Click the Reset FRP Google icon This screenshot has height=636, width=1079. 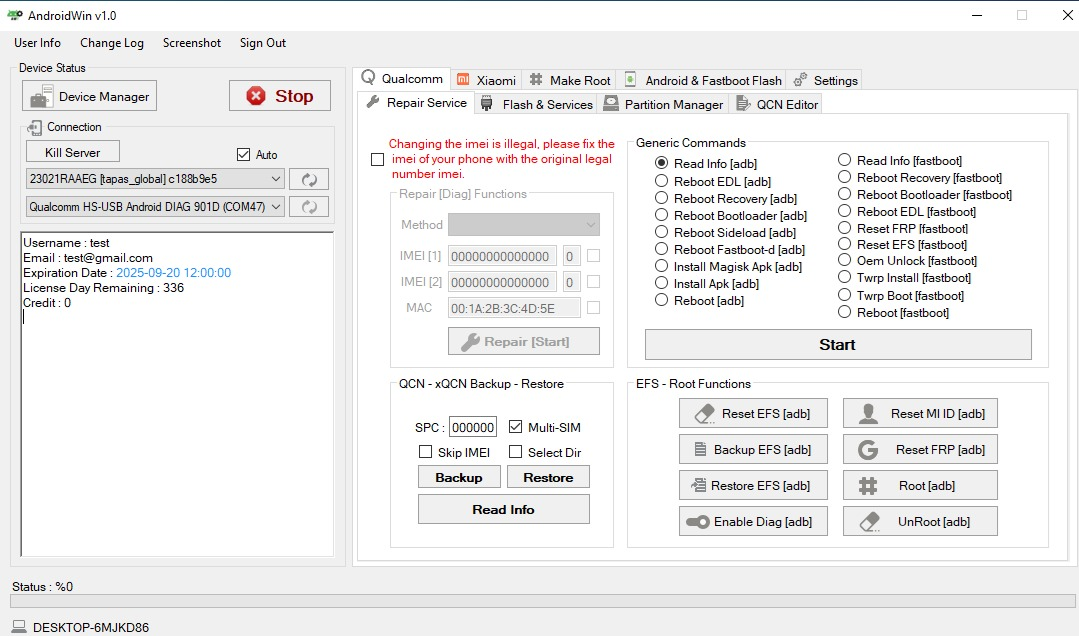868,450
